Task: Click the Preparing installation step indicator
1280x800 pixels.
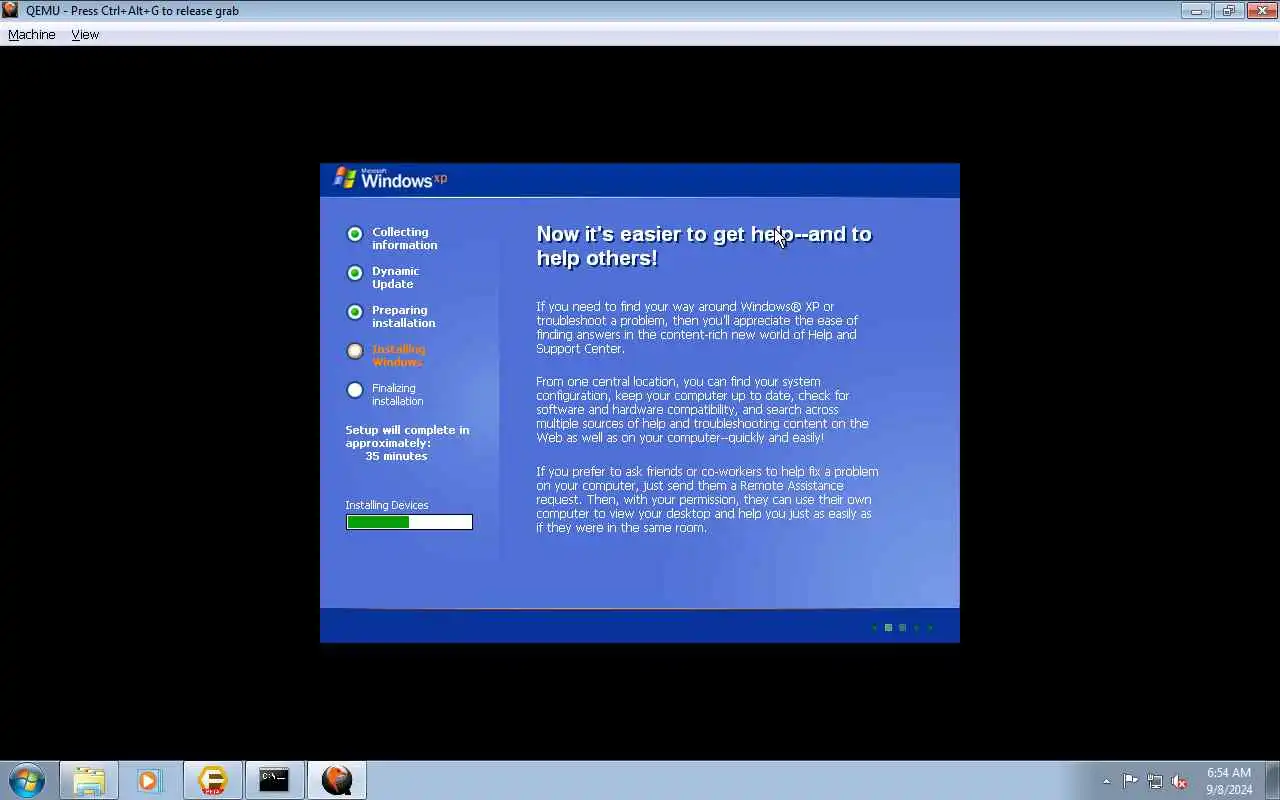Action: click(355, 312)
